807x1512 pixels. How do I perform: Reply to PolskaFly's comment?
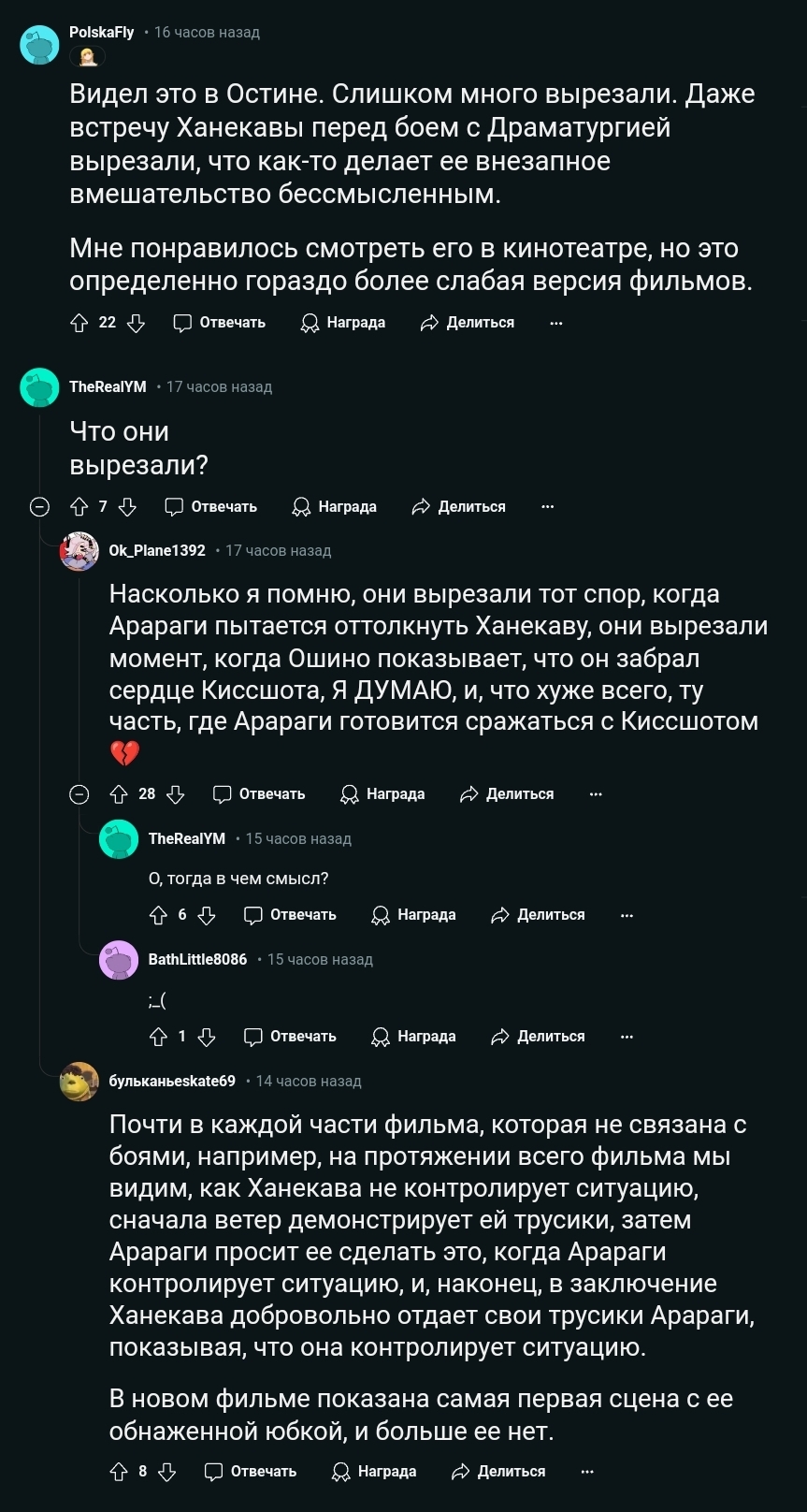pyautogui.click(x=220, y=323)
